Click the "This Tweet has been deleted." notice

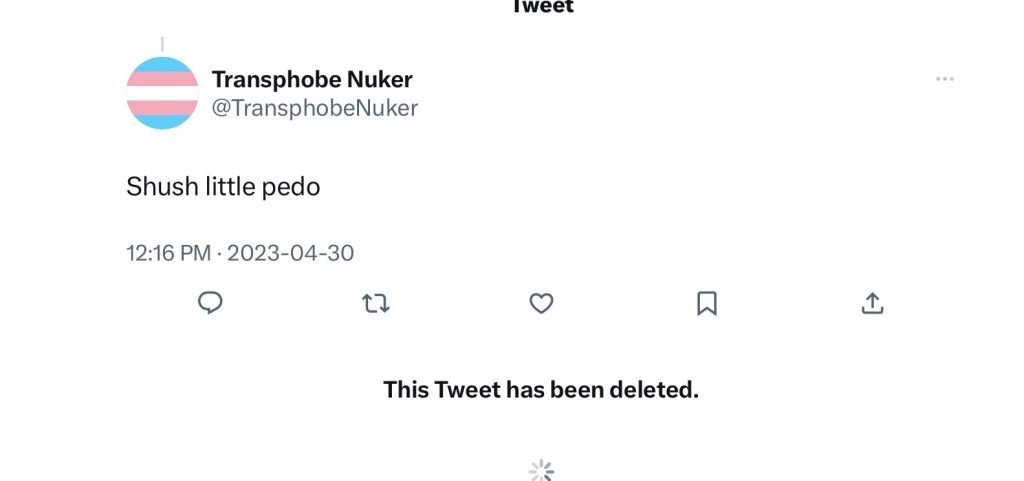click(x=541, y=390)
